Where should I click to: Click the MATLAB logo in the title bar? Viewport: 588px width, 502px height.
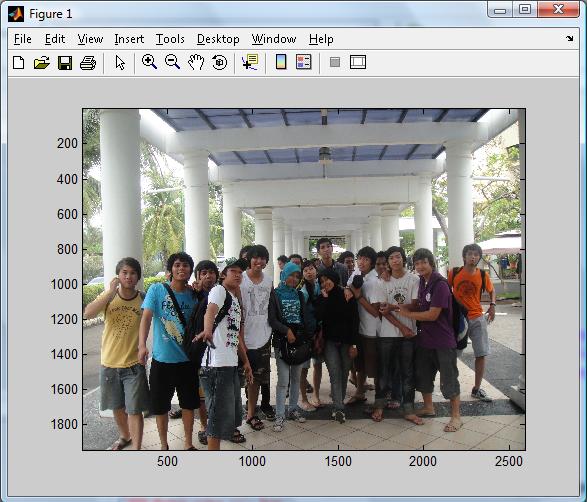(x=16, y=14)
